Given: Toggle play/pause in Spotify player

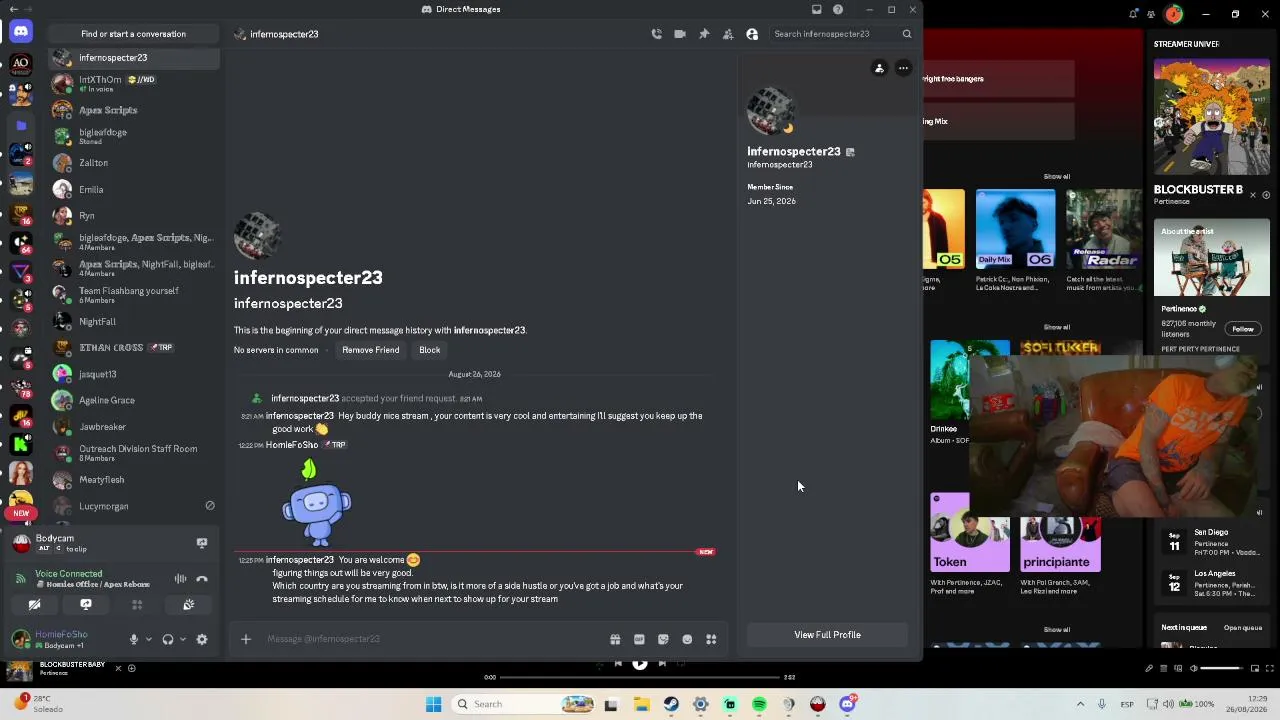Looking at the screenshot, I should coord(640,663).
